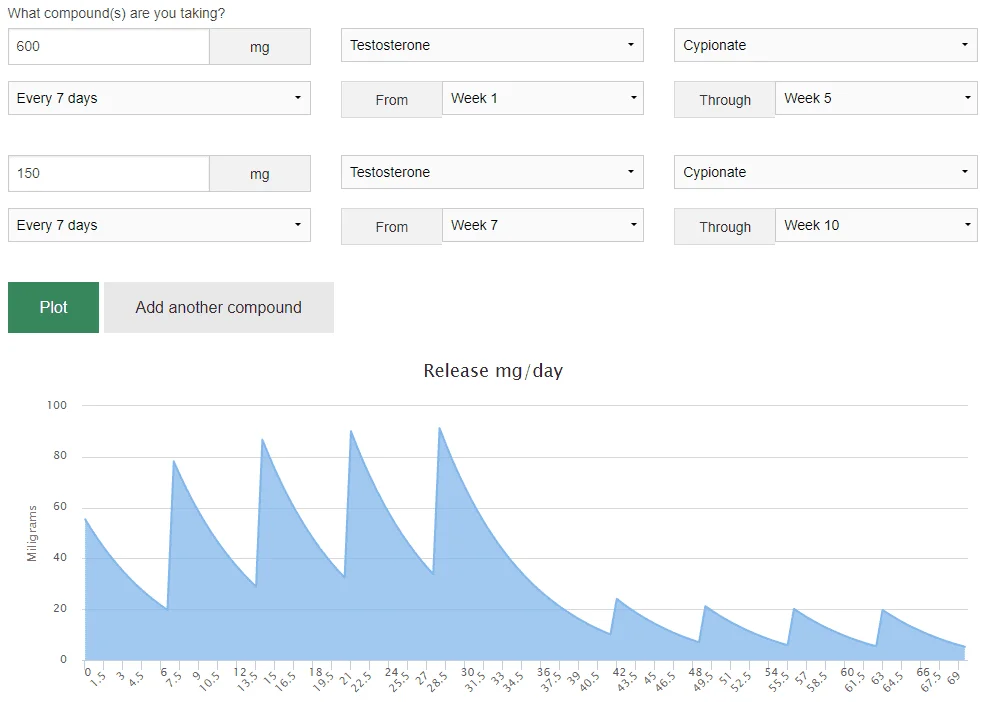Image resolution: width=986 pixels, height=702 pixels.
Task: Click the mg unit label beside 600
Action: [260, 47]
